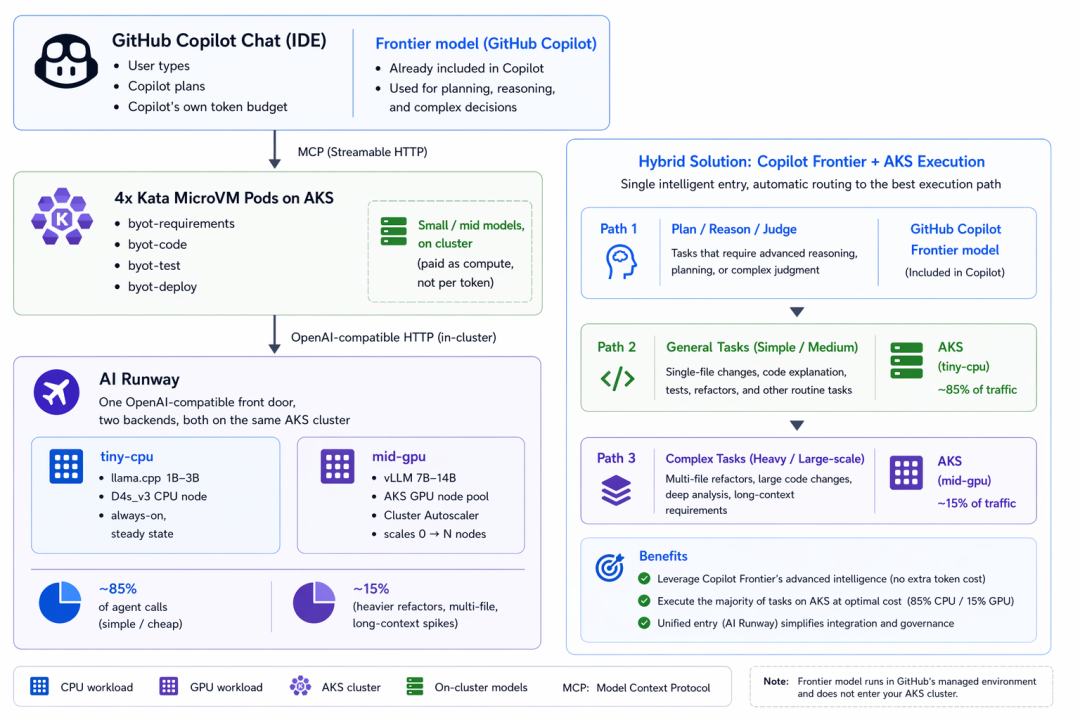Click the Path 2 code brackets icon

tap(618, 378)
